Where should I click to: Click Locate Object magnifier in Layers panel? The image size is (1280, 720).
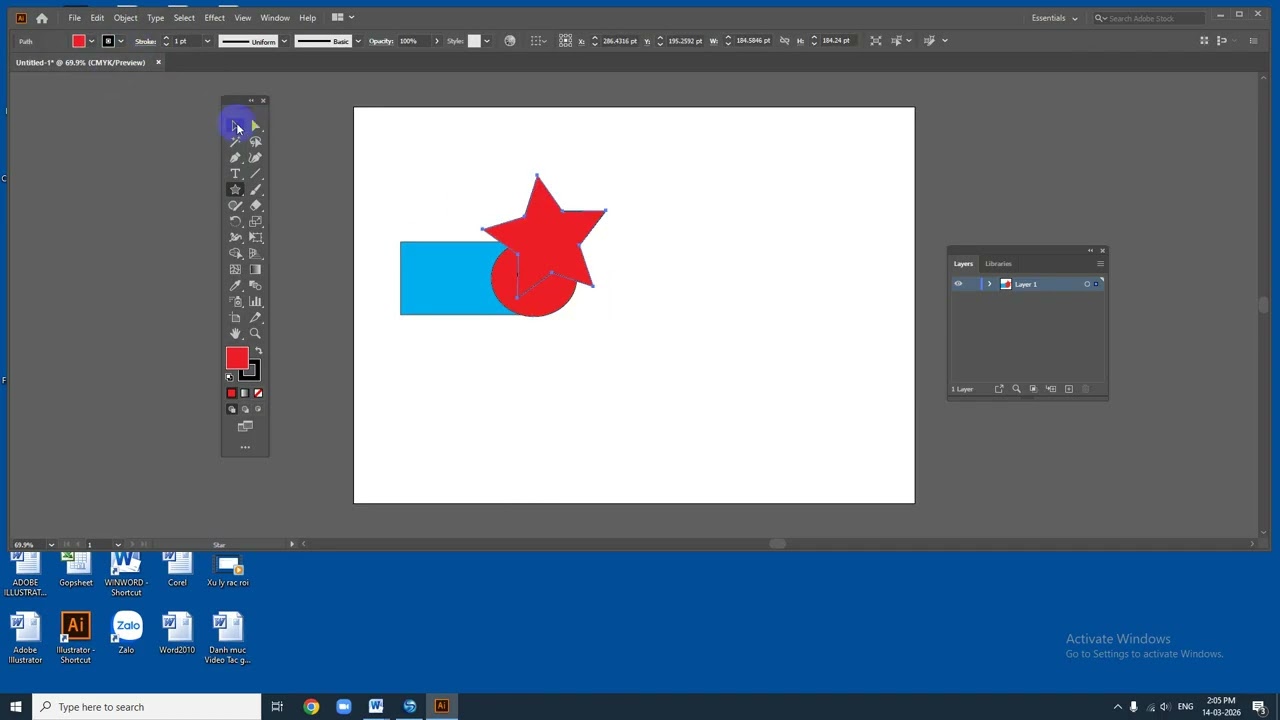[x=1016, y=389]
